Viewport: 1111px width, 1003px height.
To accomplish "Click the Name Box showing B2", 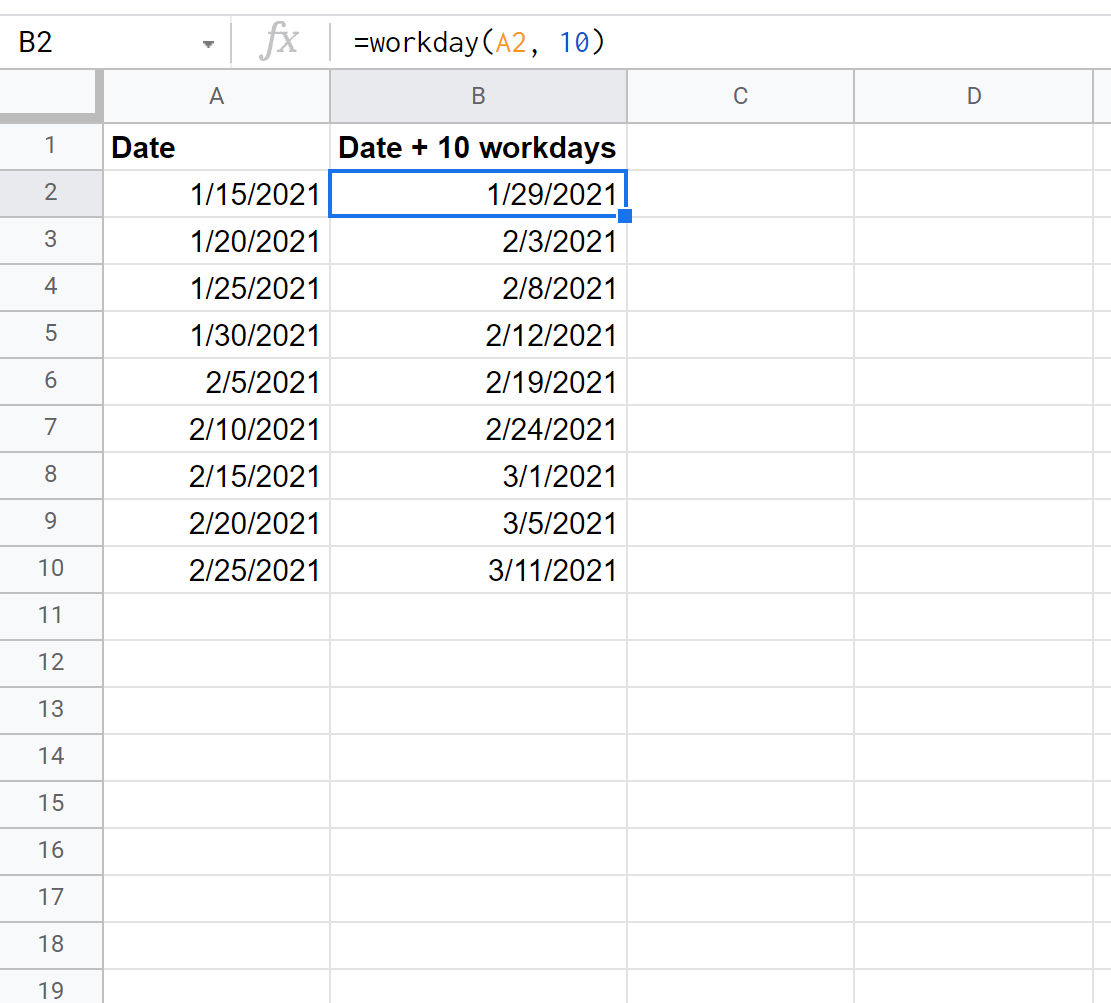I will [100, 45].
